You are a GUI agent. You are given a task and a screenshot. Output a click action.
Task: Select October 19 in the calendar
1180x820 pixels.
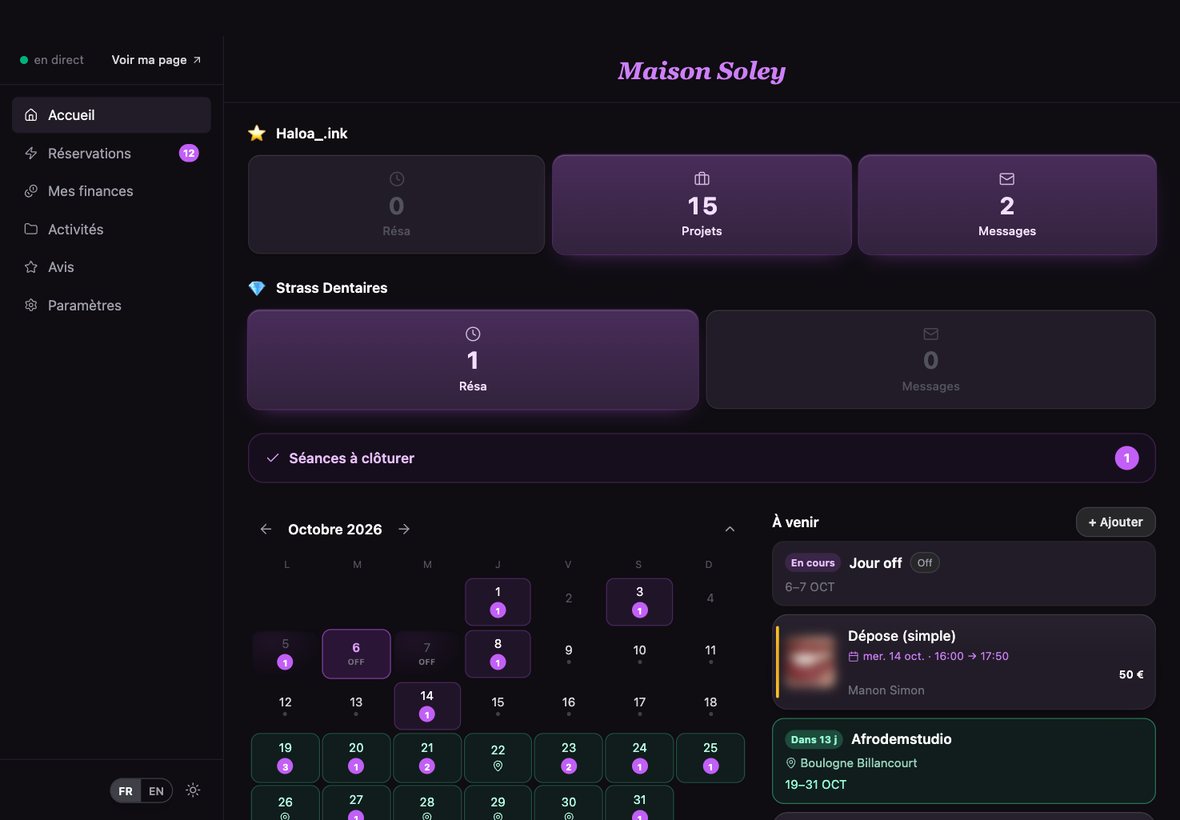click(x=285, y=758)
